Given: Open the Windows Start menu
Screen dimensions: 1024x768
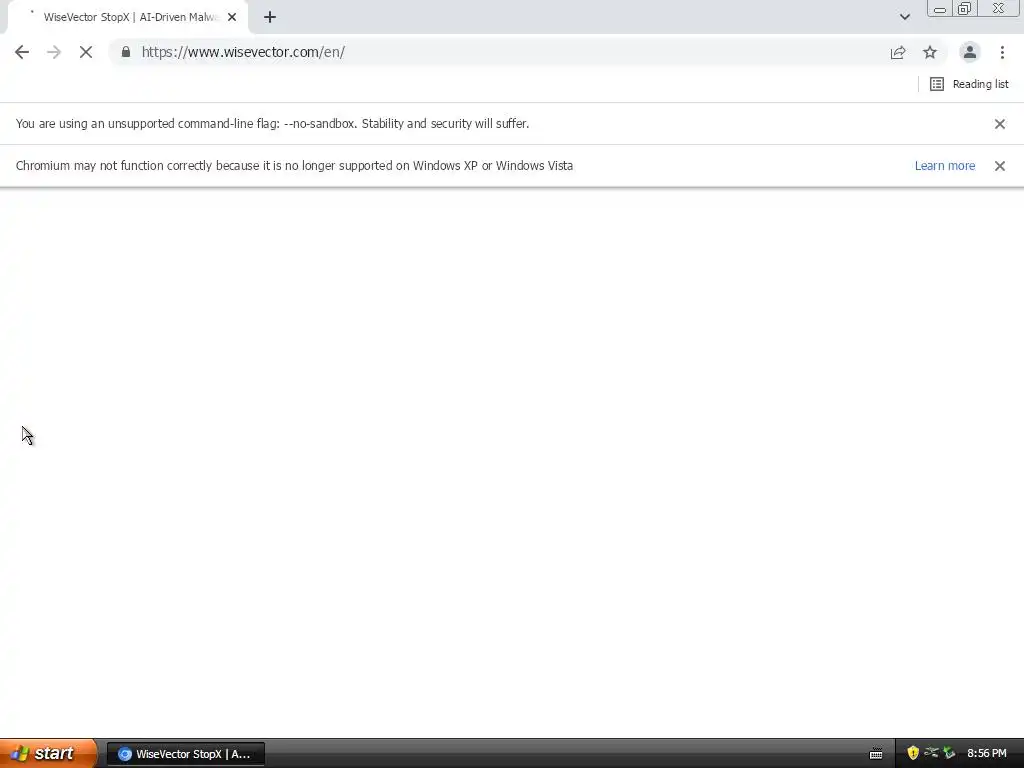Looking at the screenshot, I should (48, 754).
